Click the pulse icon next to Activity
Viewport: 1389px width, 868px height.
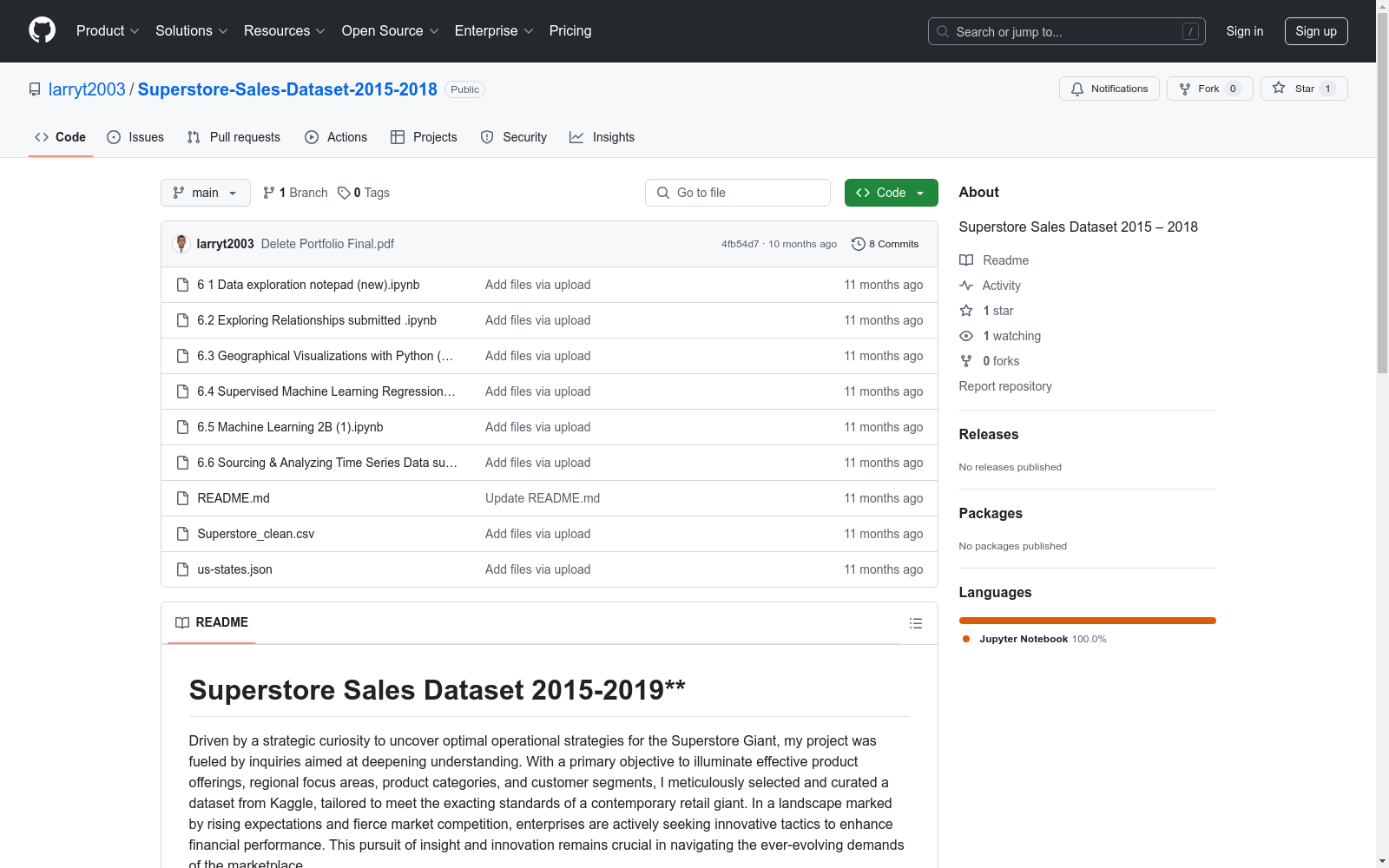point(966,286)
